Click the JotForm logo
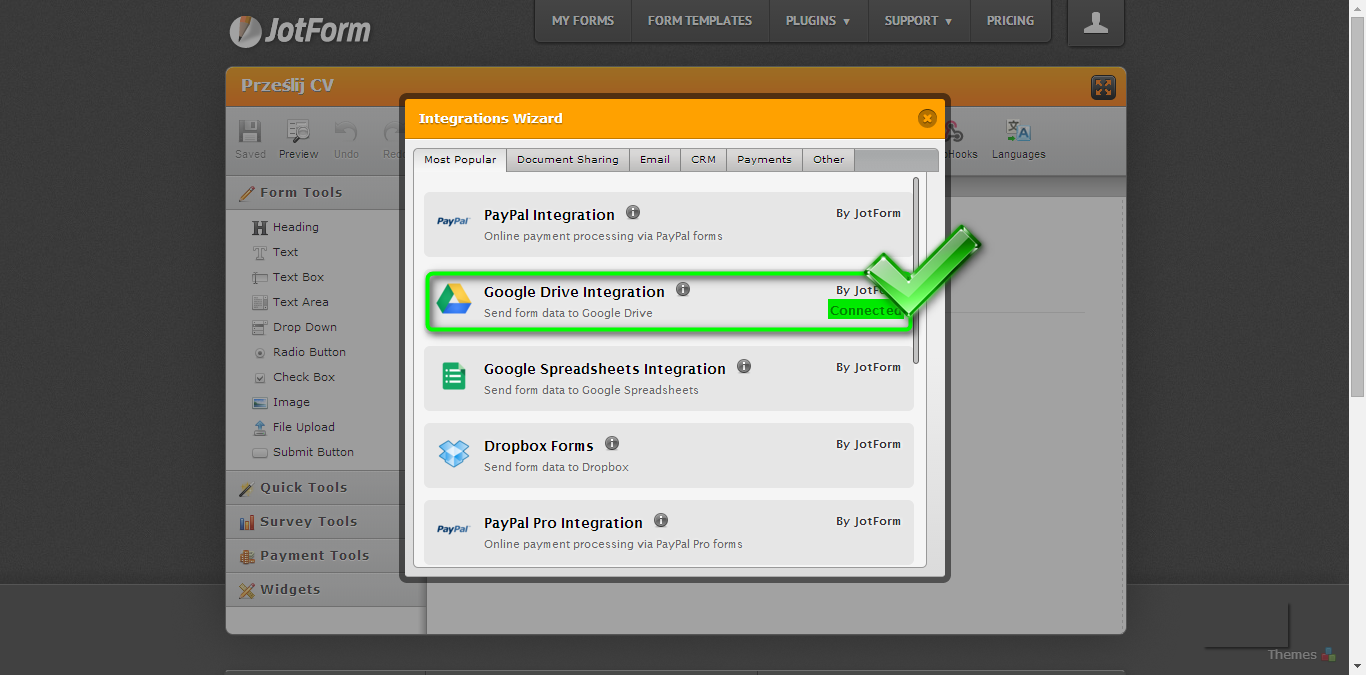This screenshot has height=675, width=1366. pos(300,30)
